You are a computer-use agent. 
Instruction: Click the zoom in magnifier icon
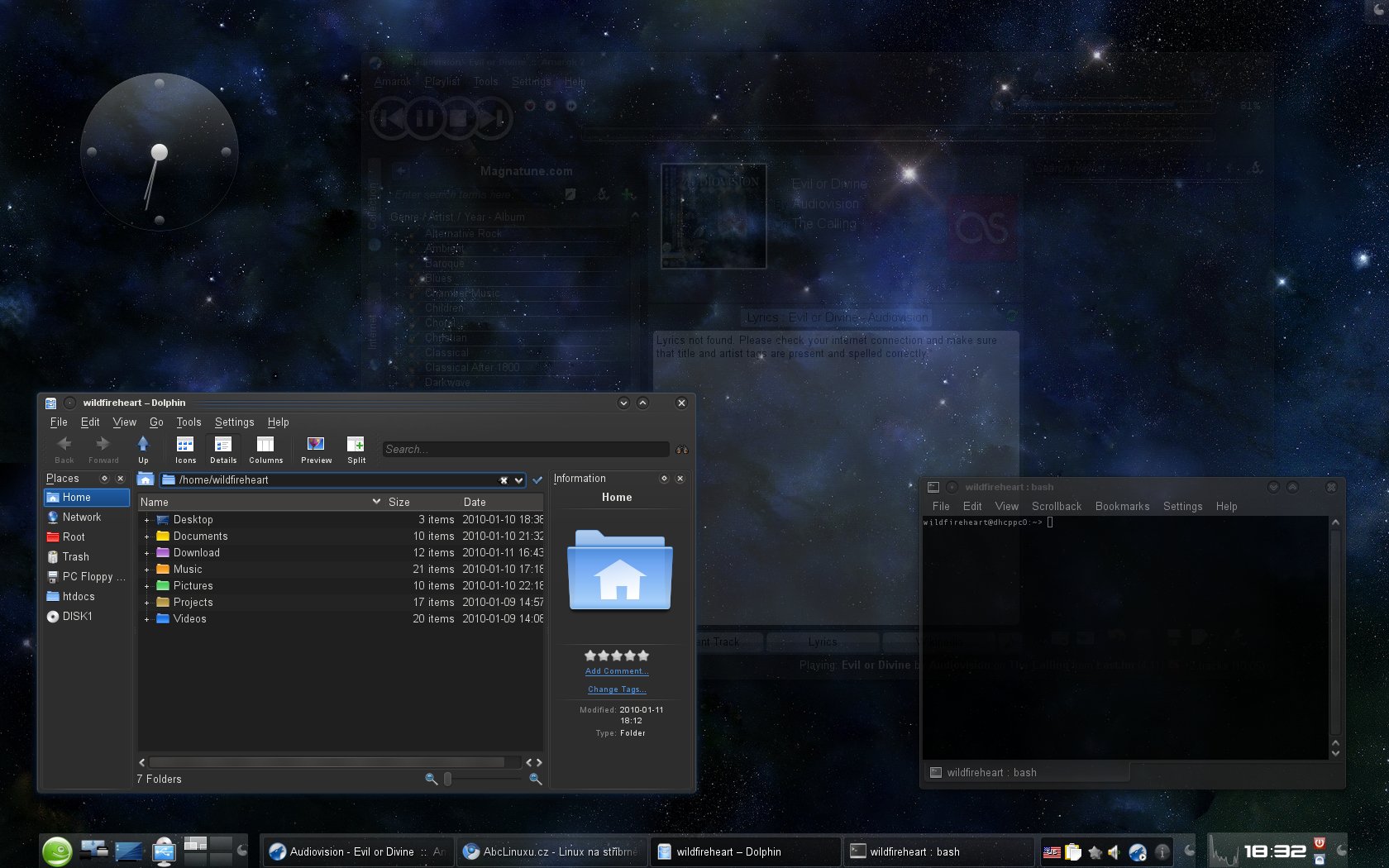pyautogui.click(x=535, y=779)
